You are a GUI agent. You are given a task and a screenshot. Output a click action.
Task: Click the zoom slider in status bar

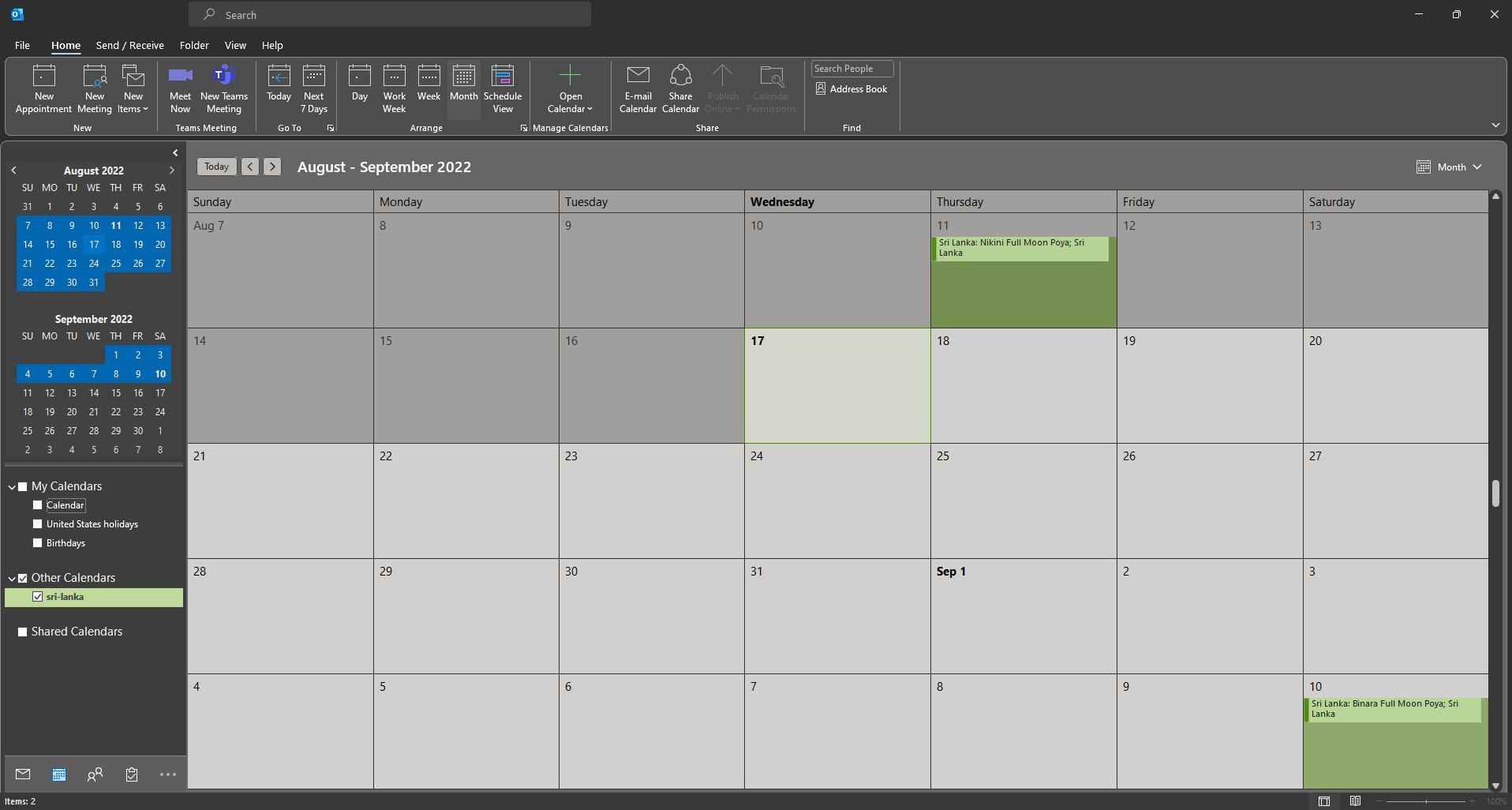(1426, 801)
